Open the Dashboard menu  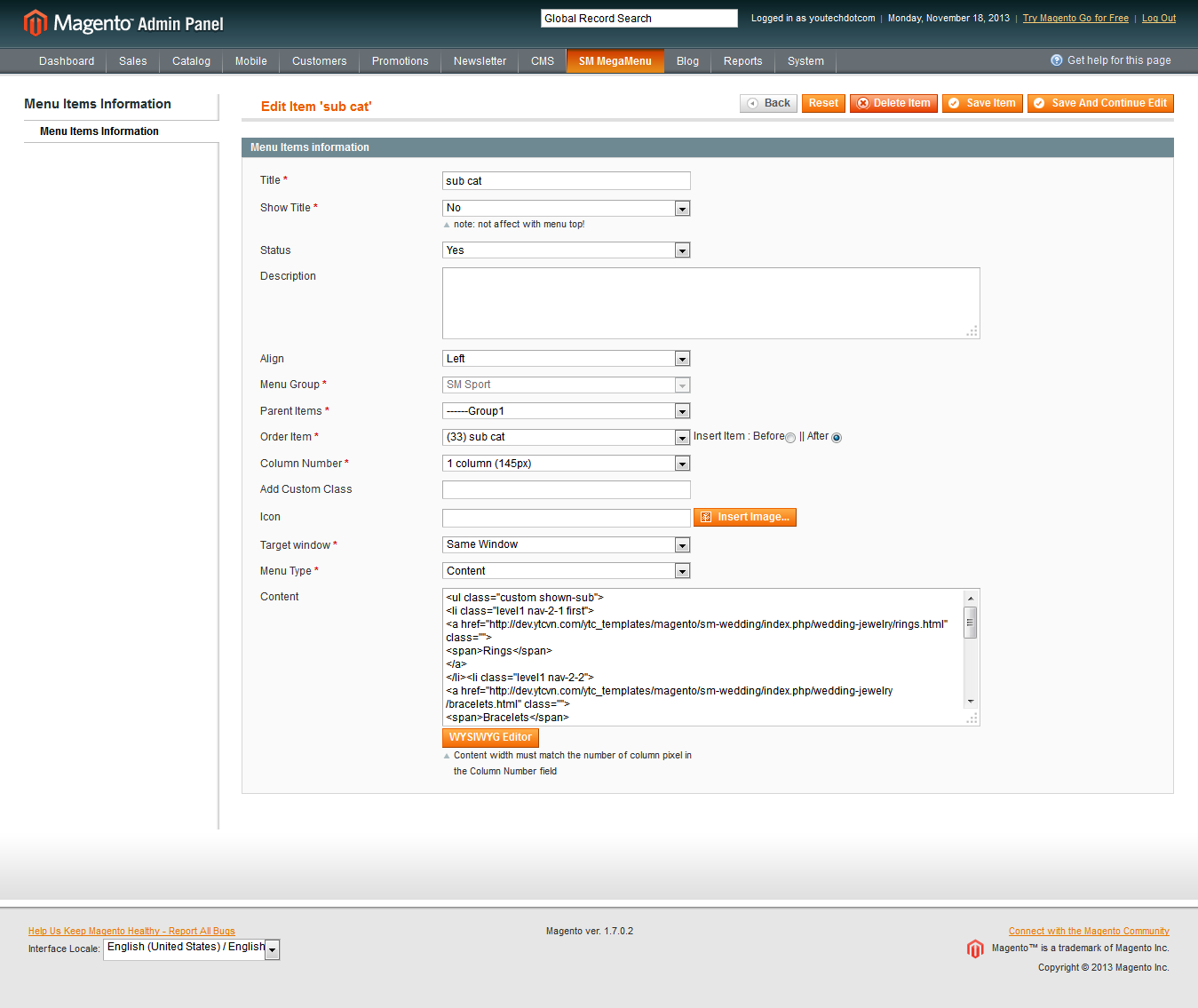pyautogui.click(x=67, y=61)
